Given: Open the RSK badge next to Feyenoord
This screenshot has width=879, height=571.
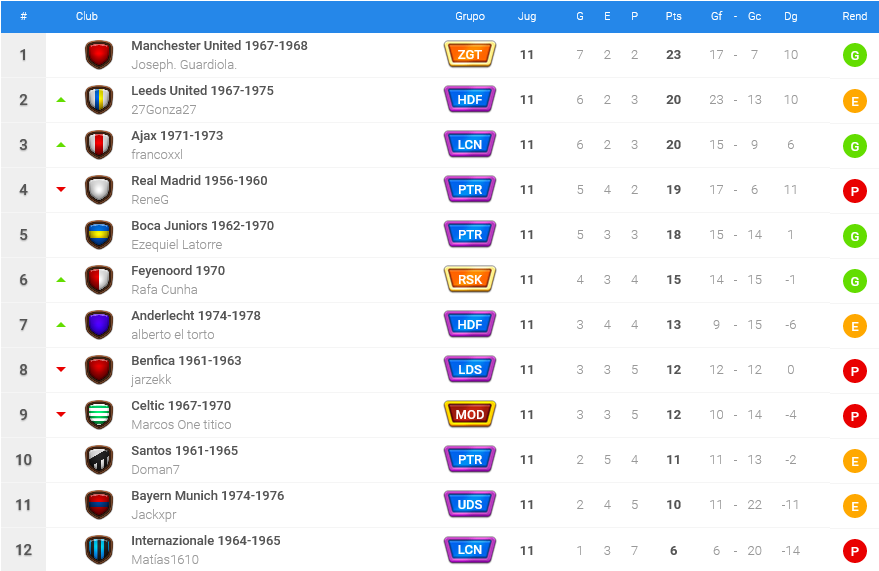Looking at the screenshot, I should coord(470,279).
